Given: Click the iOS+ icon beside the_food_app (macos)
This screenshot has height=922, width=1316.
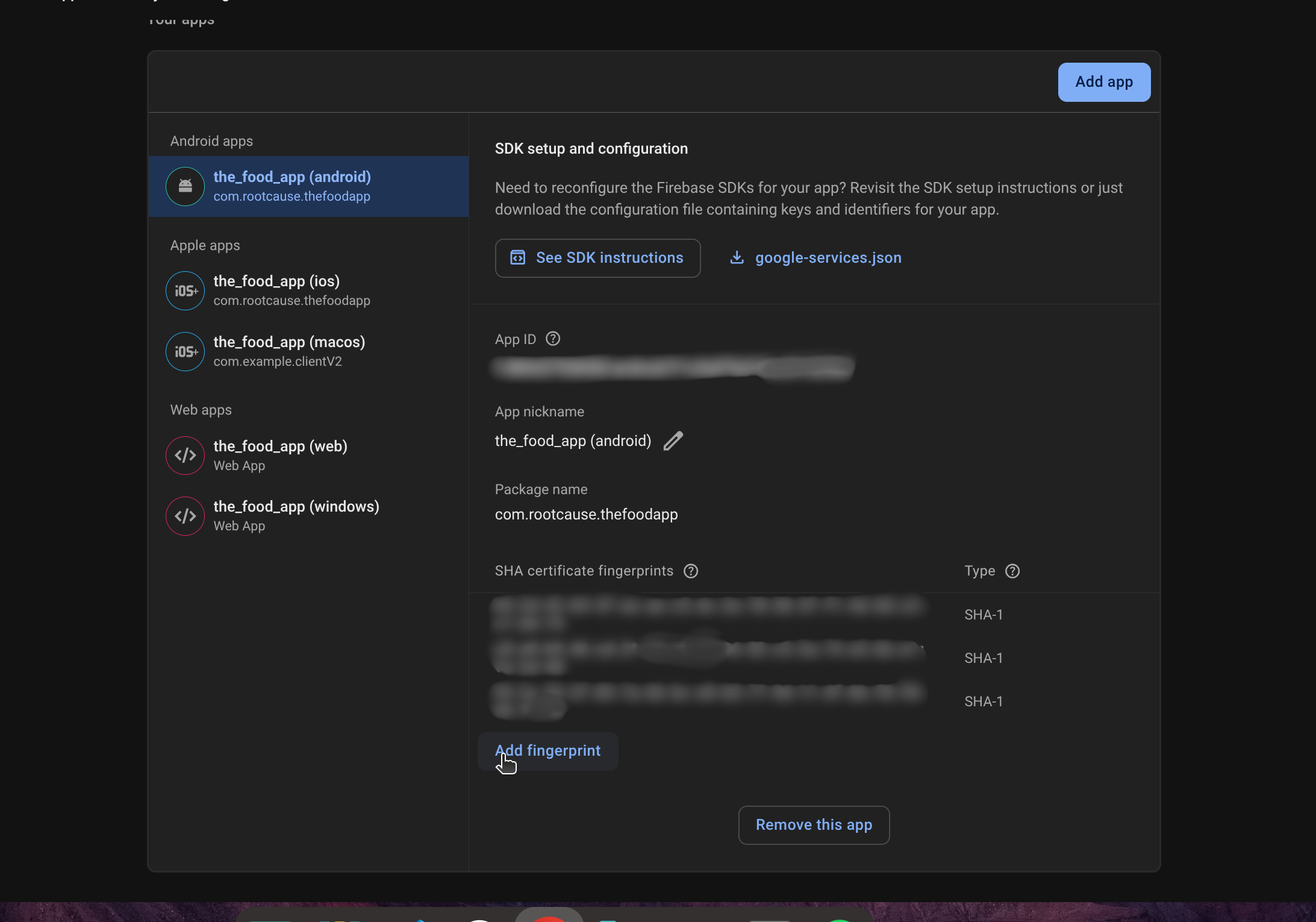Looking at the screenshot, I should pyautogui.click(x=186, y=352).
